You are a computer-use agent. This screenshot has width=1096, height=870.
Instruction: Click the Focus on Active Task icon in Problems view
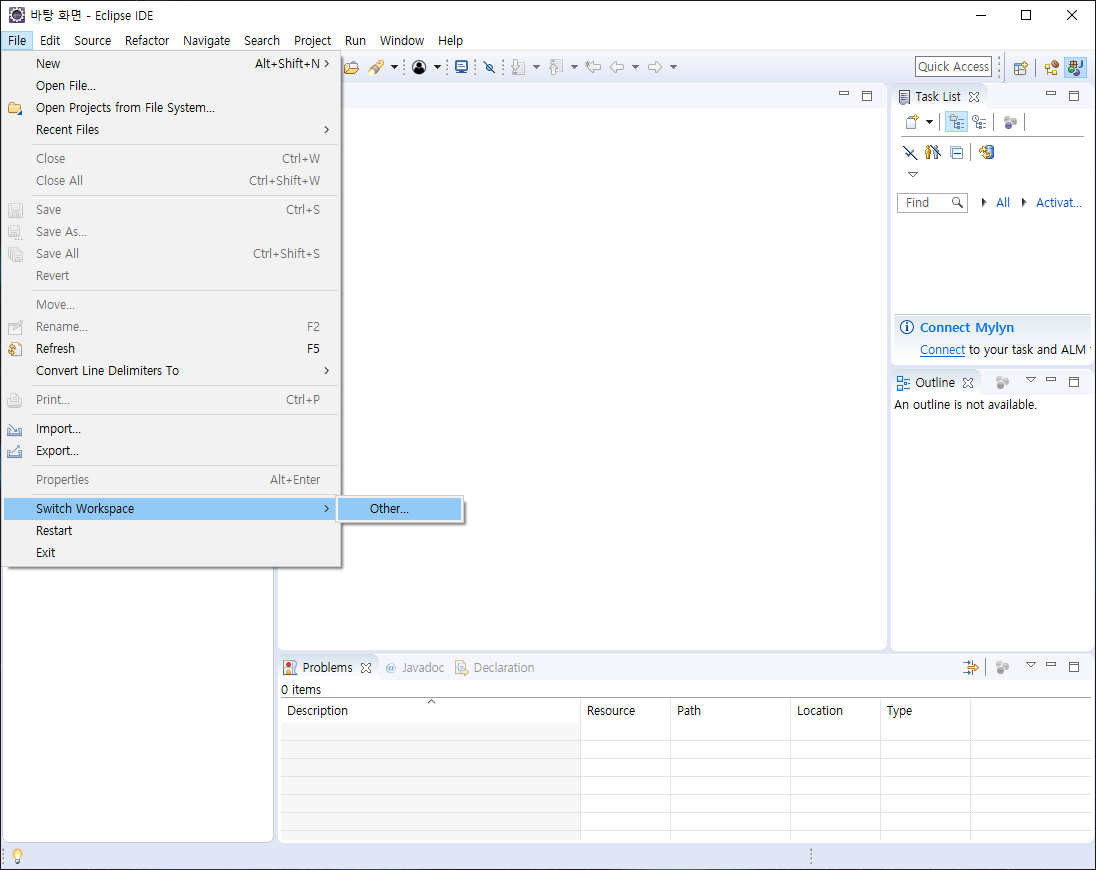click(x=1002, y=668)
